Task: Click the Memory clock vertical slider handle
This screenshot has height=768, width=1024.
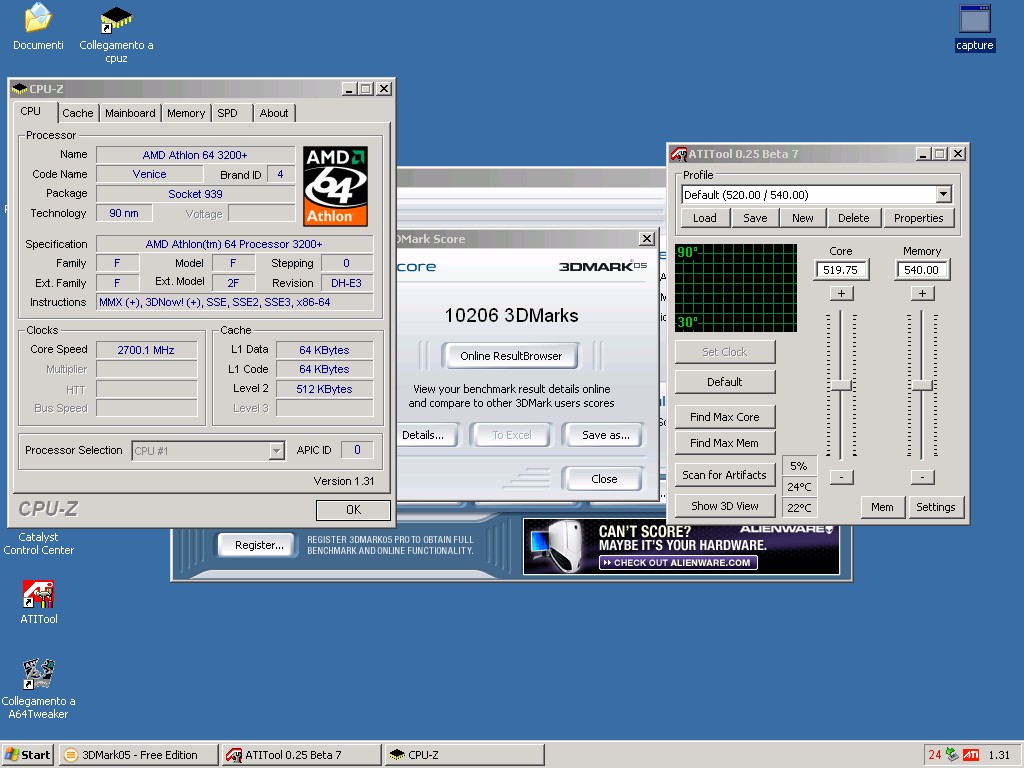Action: [x=922, y=385]
